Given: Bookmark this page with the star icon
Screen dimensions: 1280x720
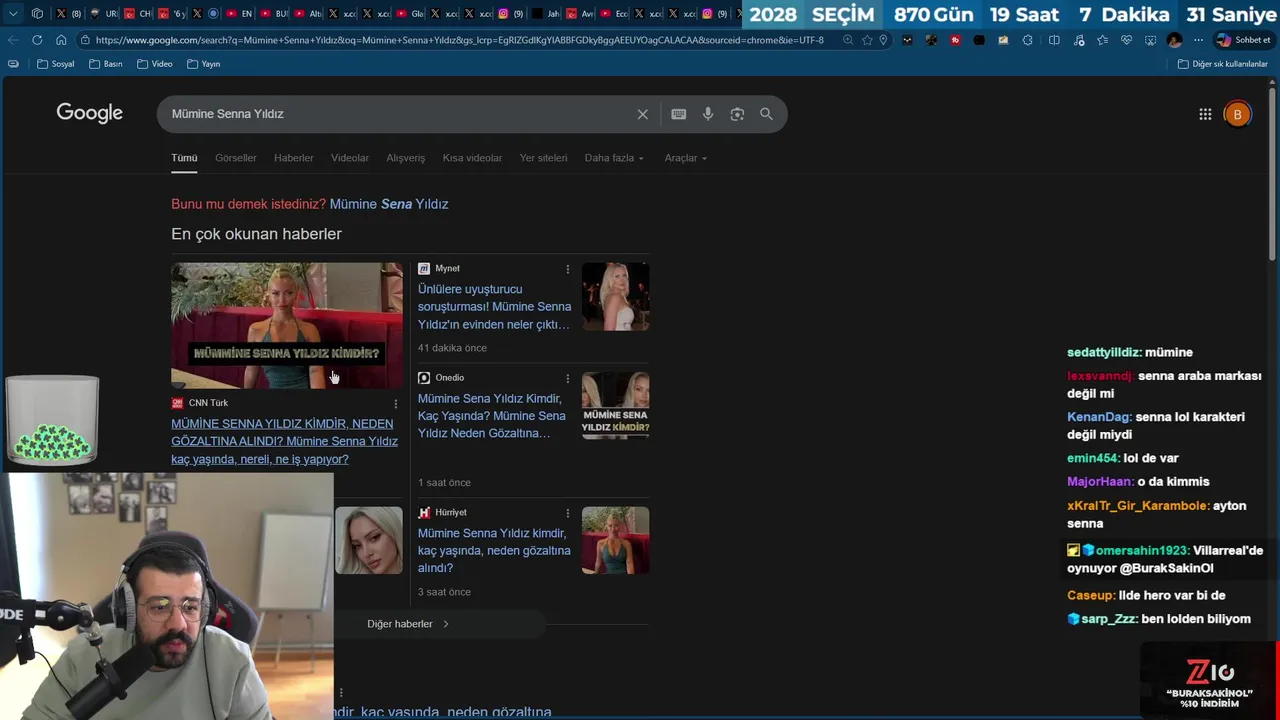Looking at the screenshot, I should pos(867,40).
